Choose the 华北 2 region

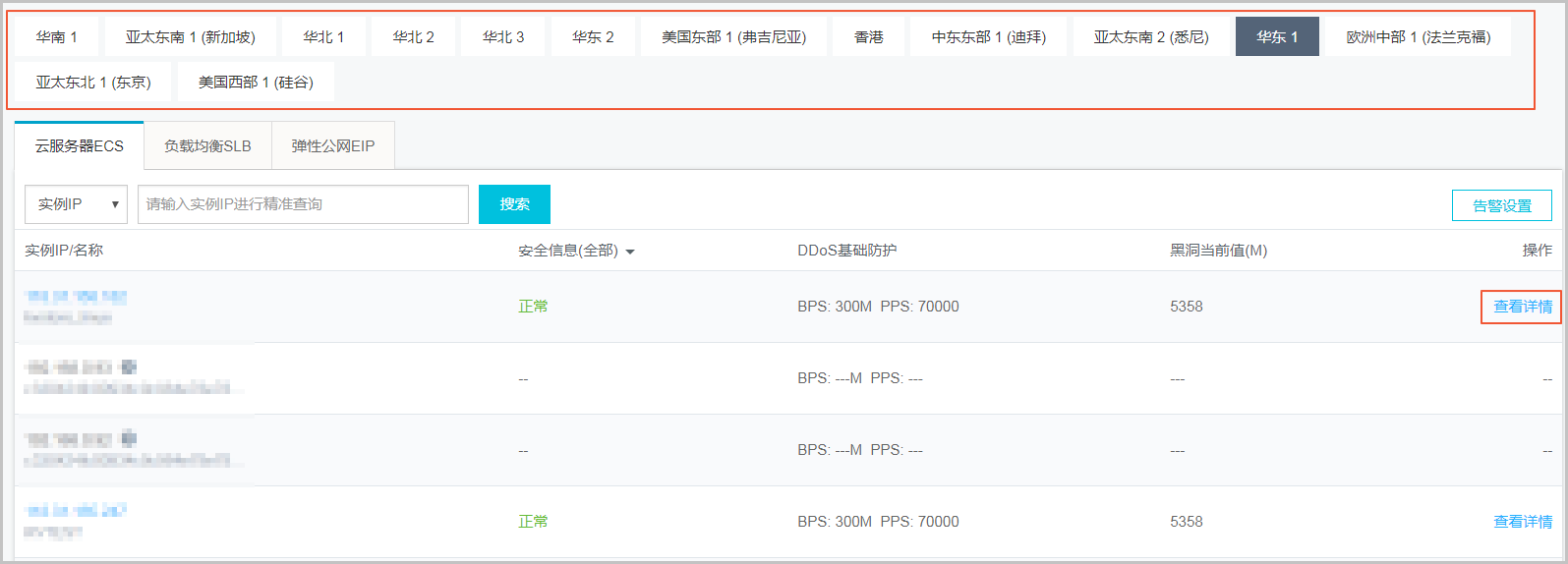click(413, 37)
